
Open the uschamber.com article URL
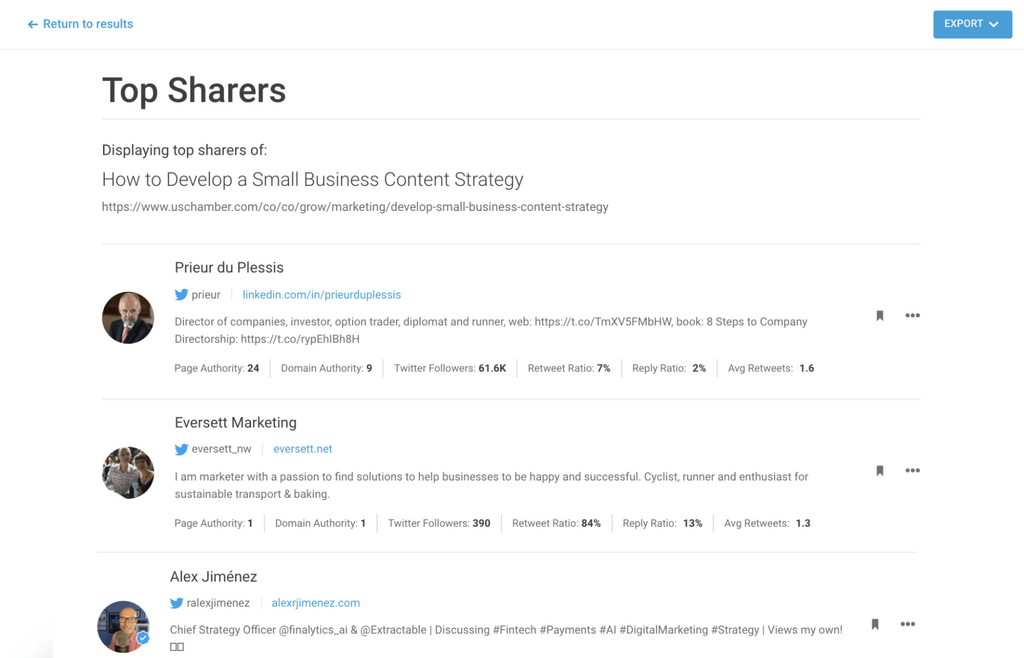pyautogui.click(x=355, y=207)
